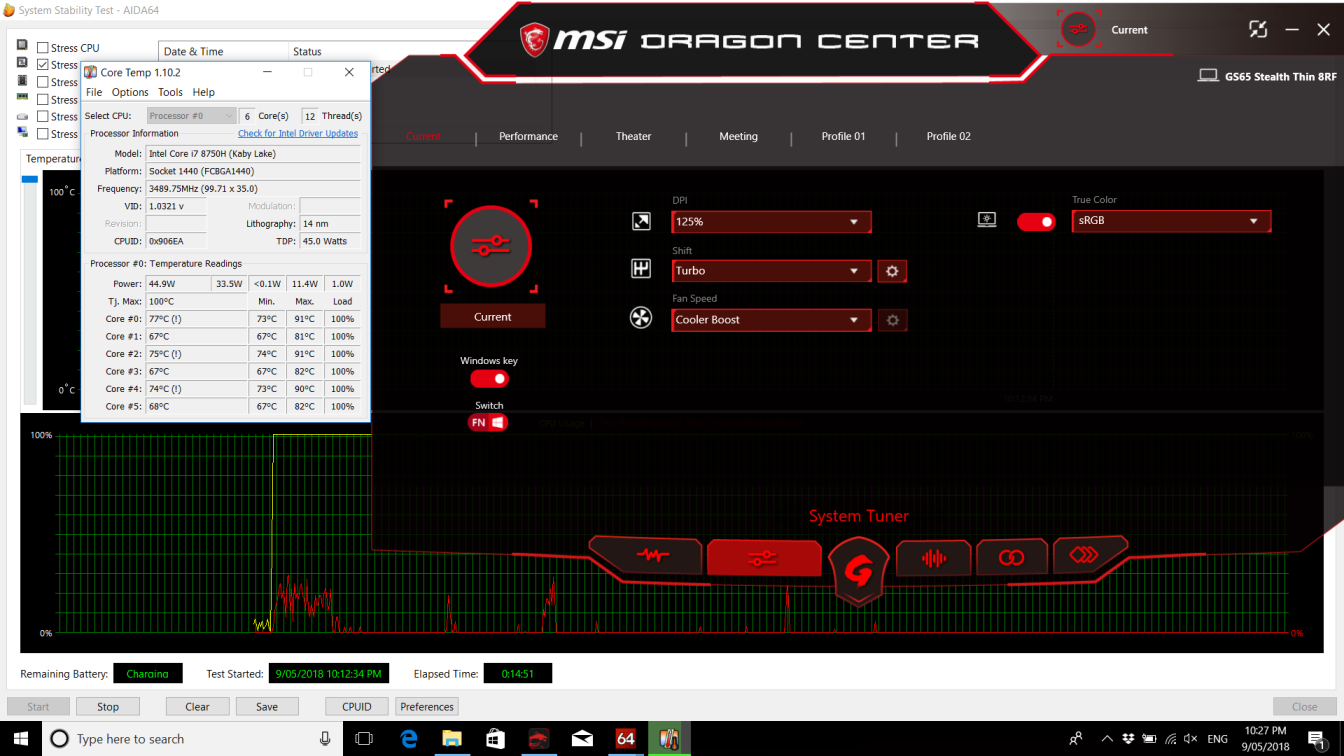Click the red dragon G shield emblem
The image size is (1344, 756).
coord(859,571)
